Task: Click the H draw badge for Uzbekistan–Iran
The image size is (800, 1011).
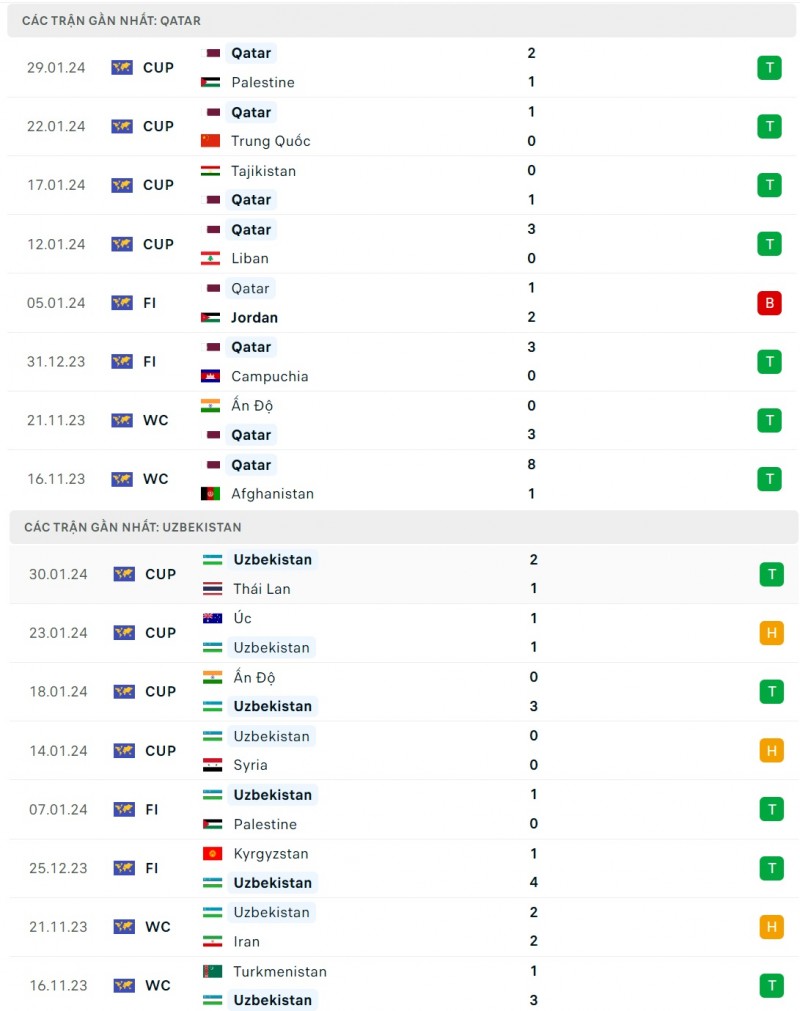Action: click(771, 927)
